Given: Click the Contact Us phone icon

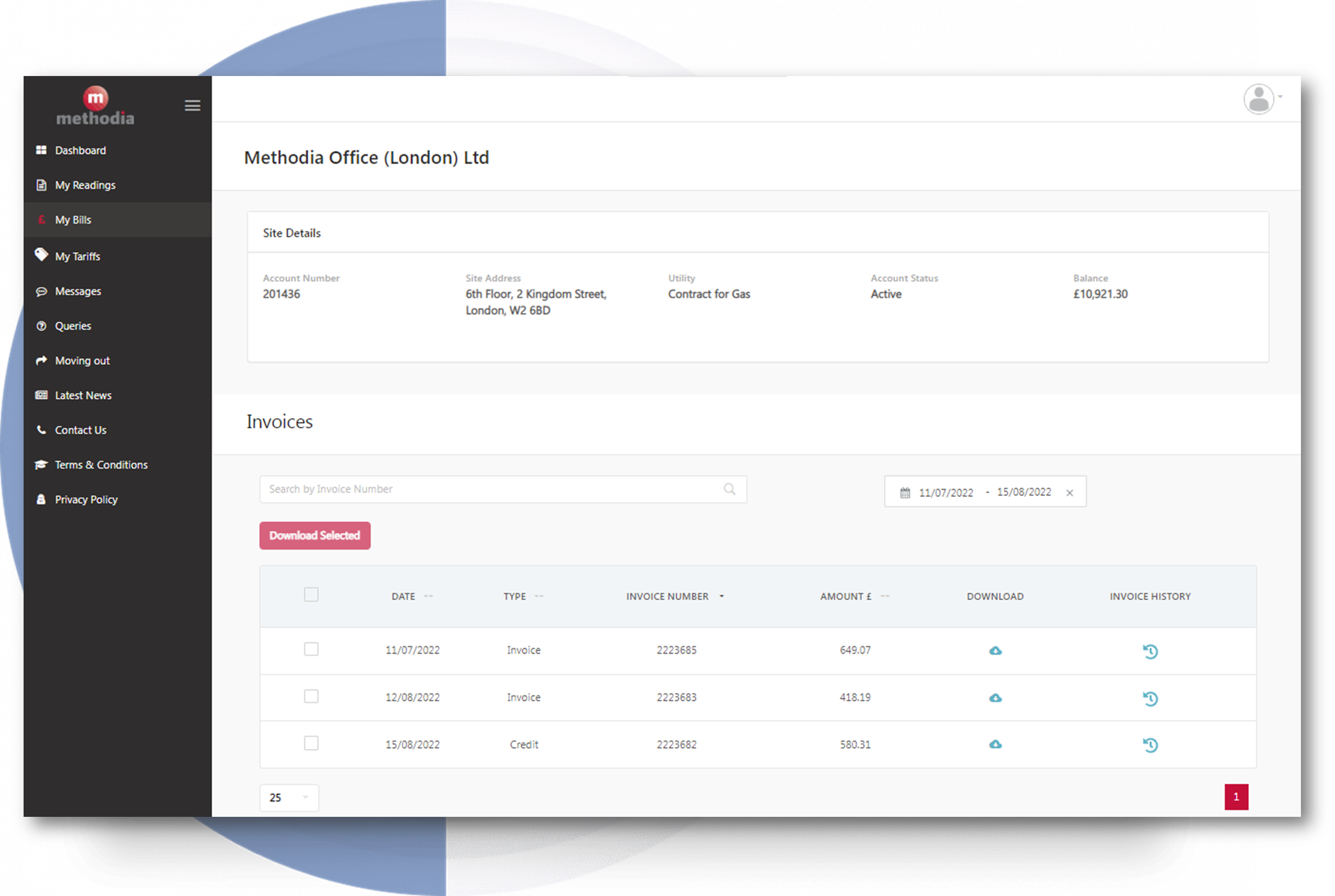Looking at the screenshot, I should click(x=41, y=430).
